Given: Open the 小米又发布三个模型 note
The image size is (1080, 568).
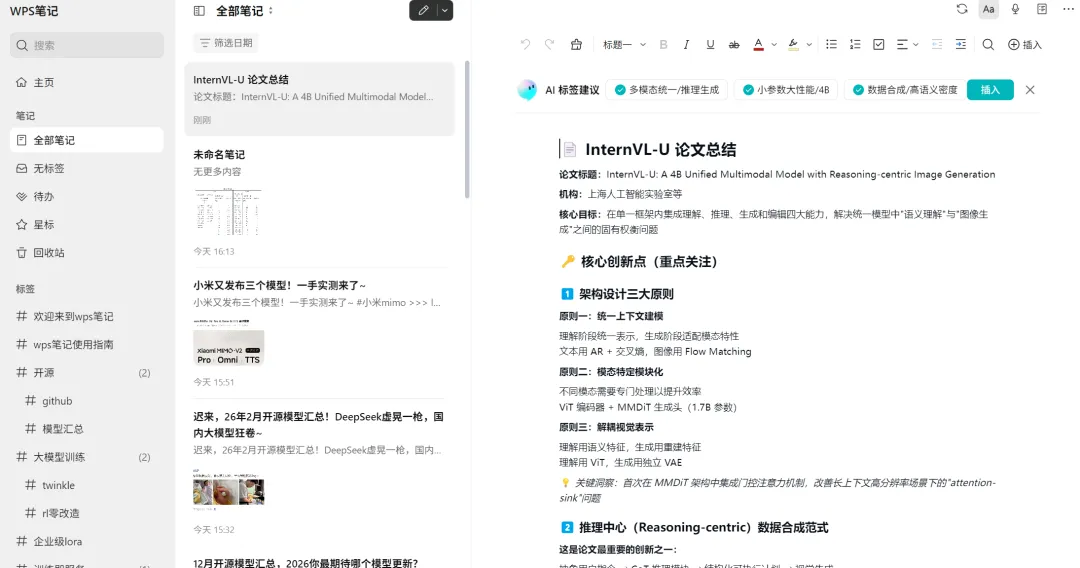Looking at the screenshot, I should tap(320, 333).
